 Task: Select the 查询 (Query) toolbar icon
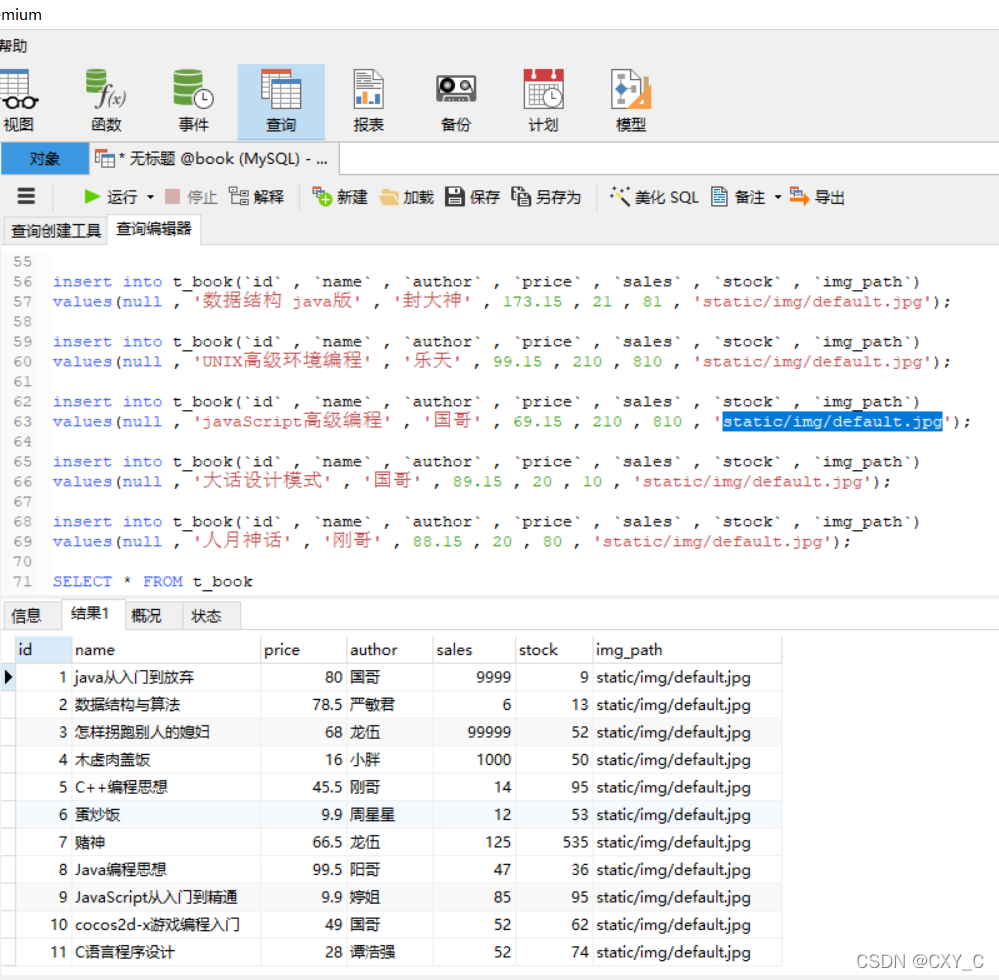[x=281, y=101]
